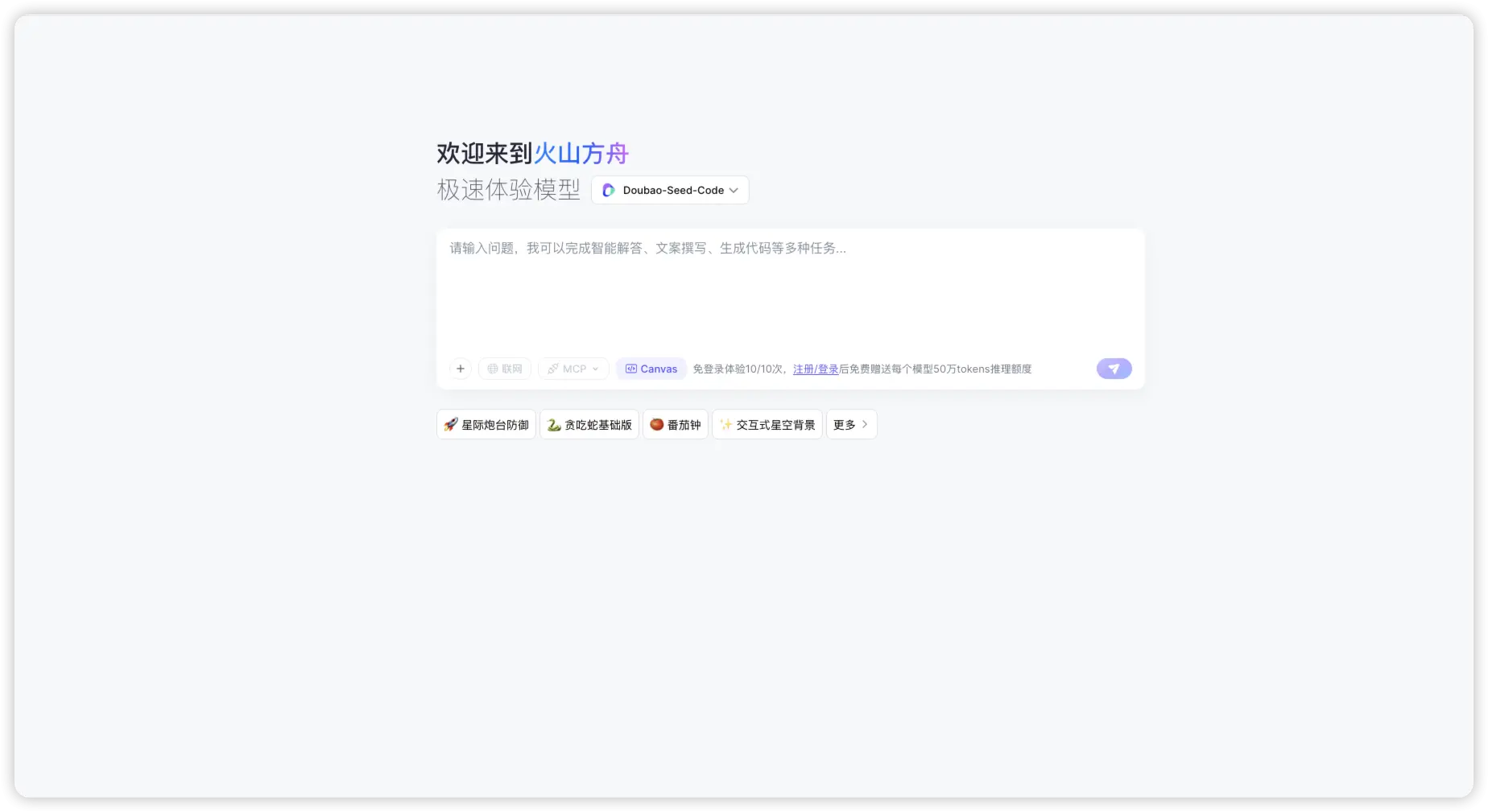The height and width of the screenshot is (812, 1488).
Task: Click the plus icon to add attachments
Action: click(x=460, y=369)
